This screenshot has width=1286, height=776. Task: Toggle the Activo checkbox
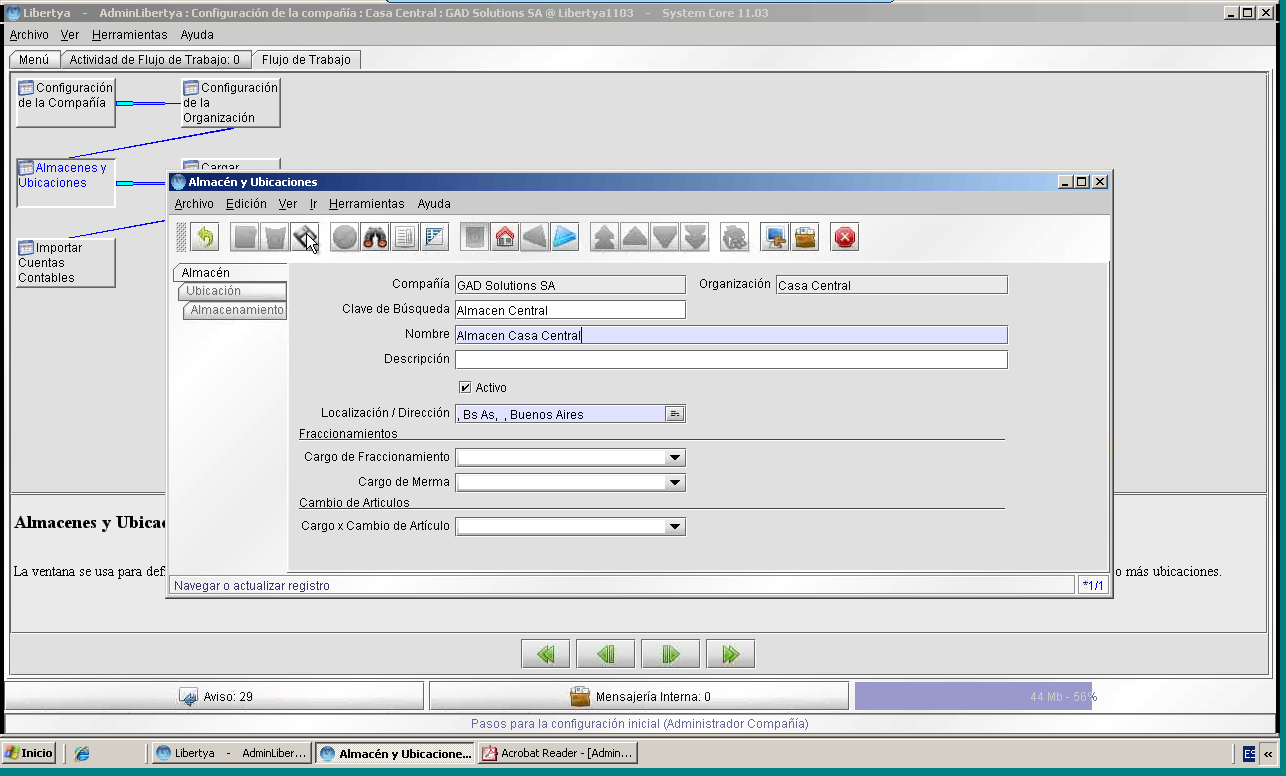[x=465, y=387]
